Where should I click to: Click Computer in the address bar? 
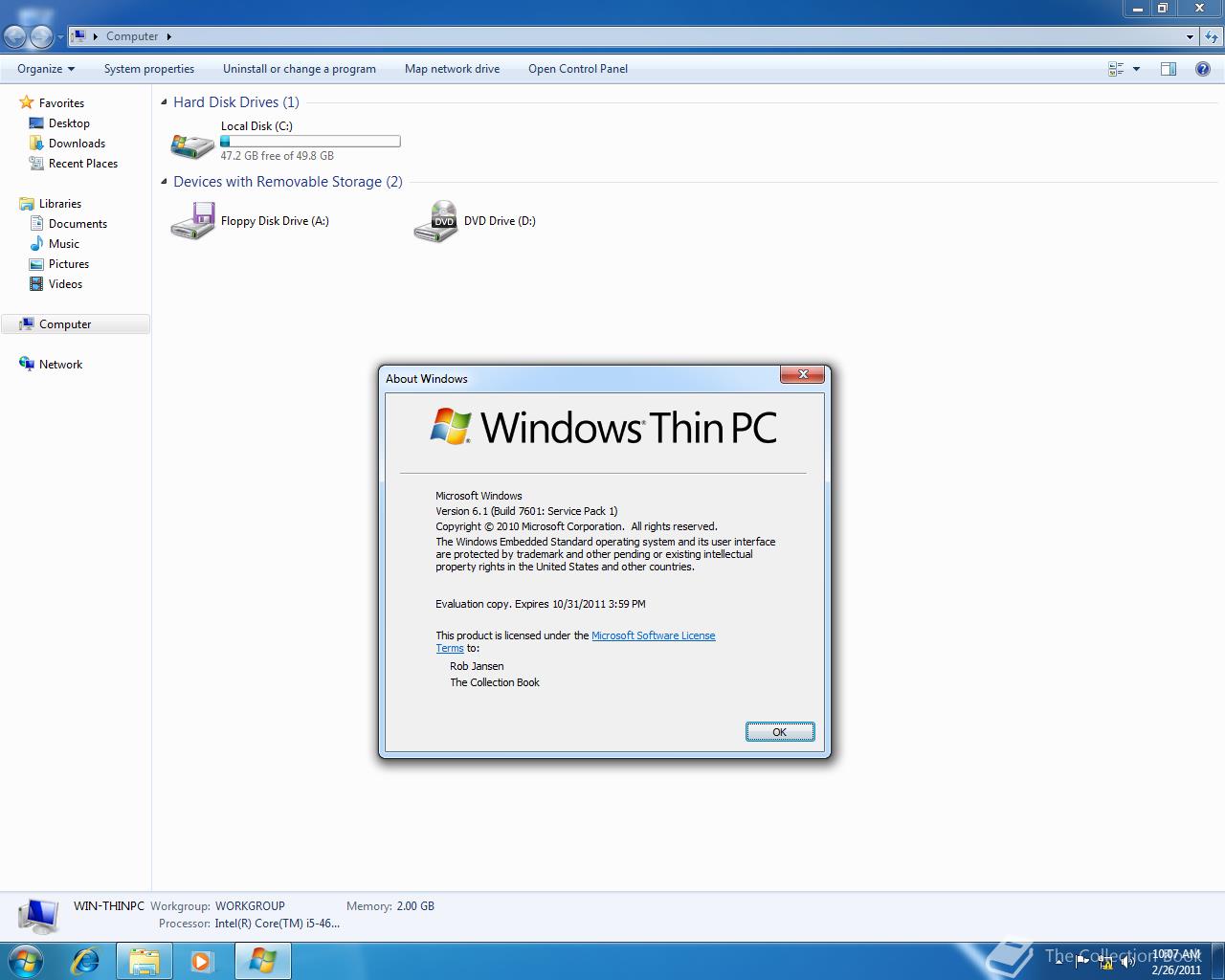[132, 36]
